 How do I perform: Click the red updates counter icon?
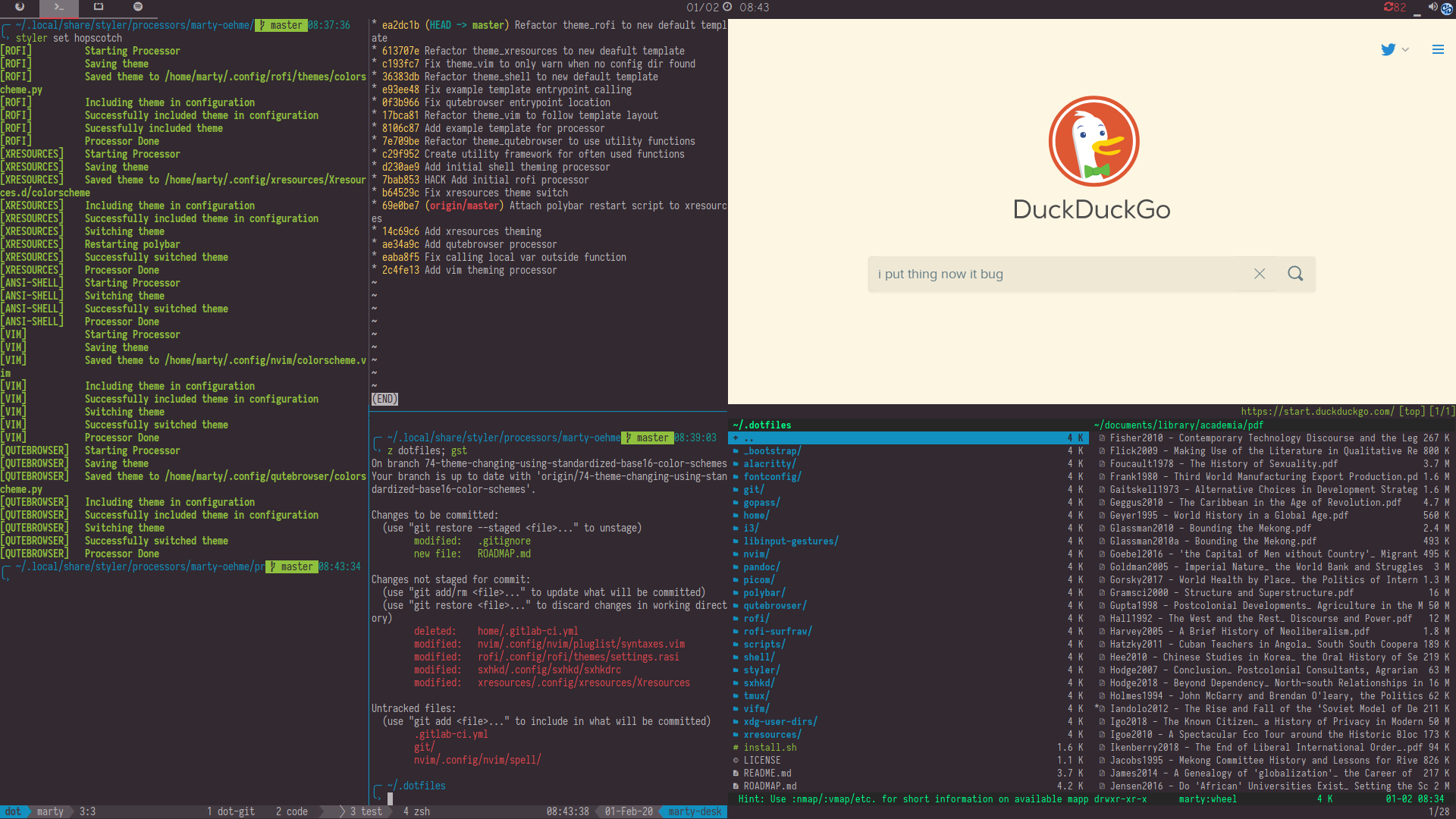1395,7
